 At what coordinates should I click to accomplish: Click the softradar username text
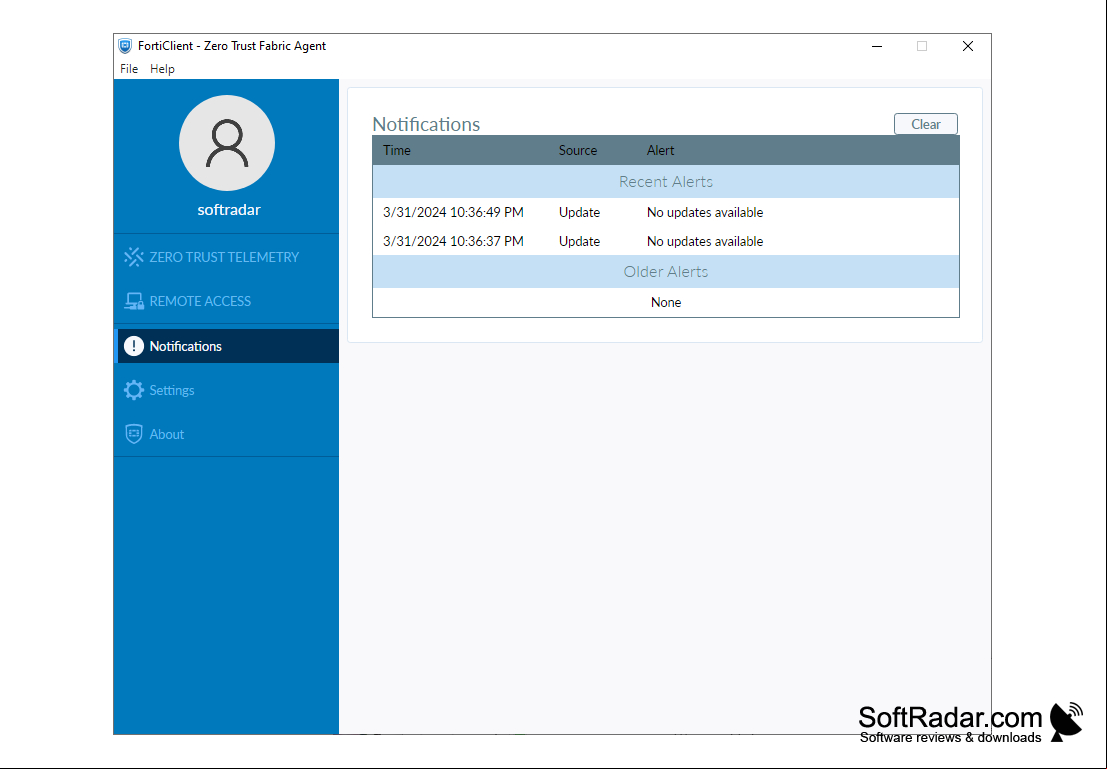pos(229,210)
